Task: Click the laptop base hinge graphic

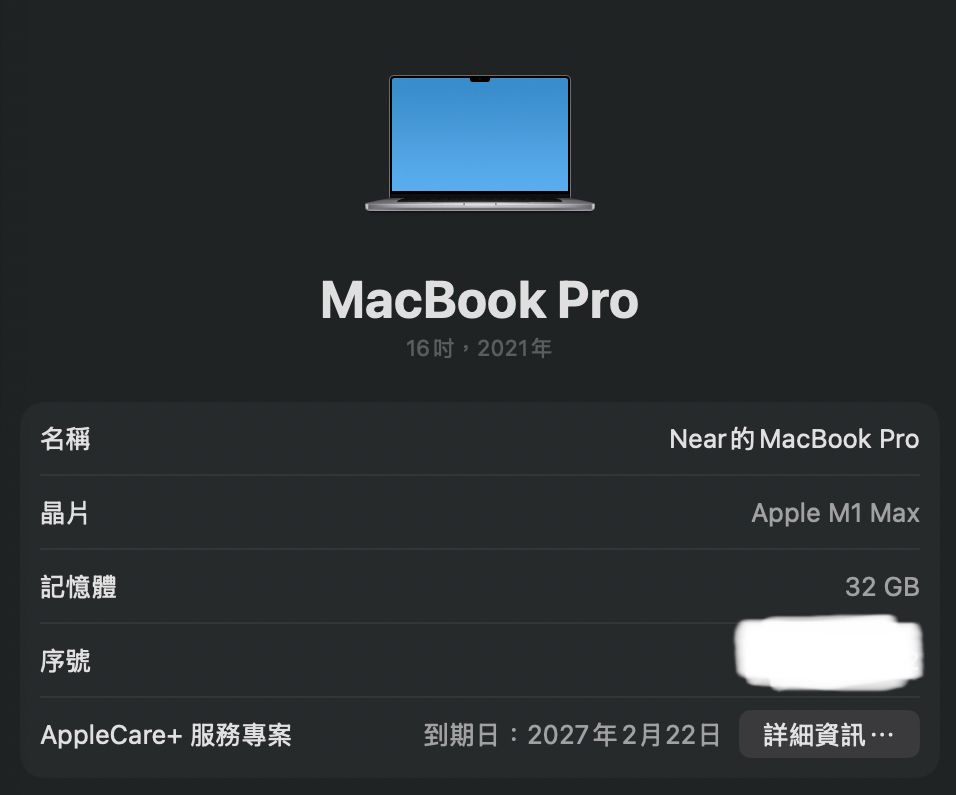Action: point(479,205)
